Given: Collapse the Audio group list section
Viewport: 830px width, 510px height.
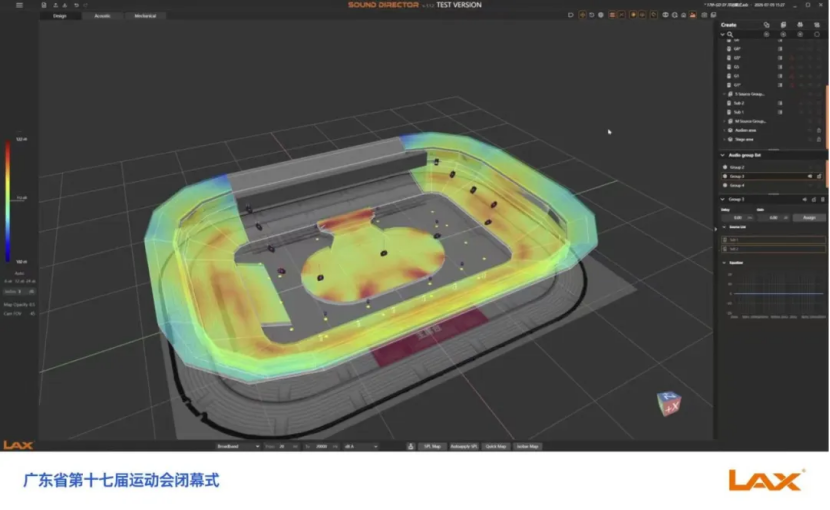Looking at the screenshot, I should point(723,155).
